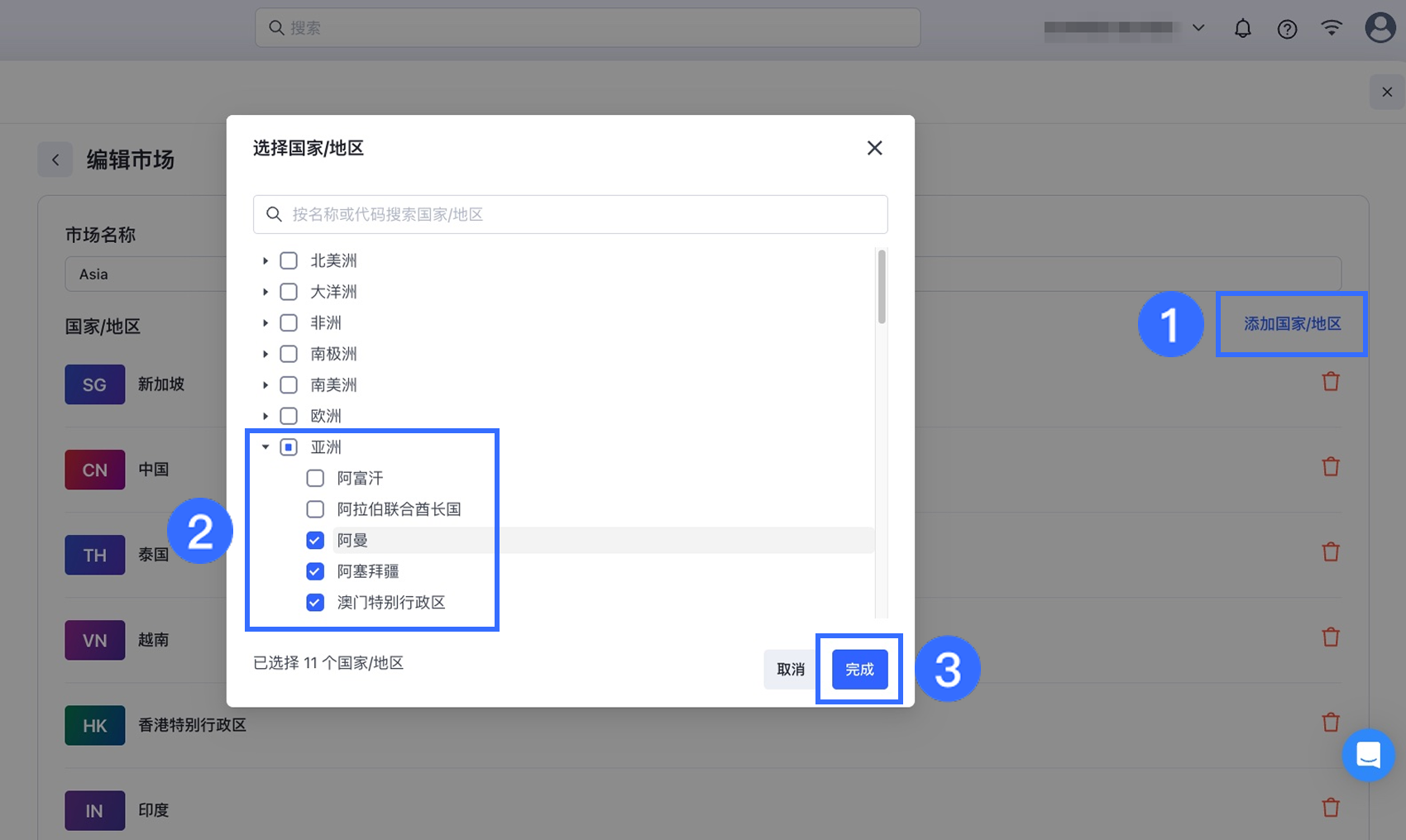The width and height of the screenshot is (1406, 840).
Task: Open the live chat widget
Action: pyautogui.click(x=1368, y=755)
